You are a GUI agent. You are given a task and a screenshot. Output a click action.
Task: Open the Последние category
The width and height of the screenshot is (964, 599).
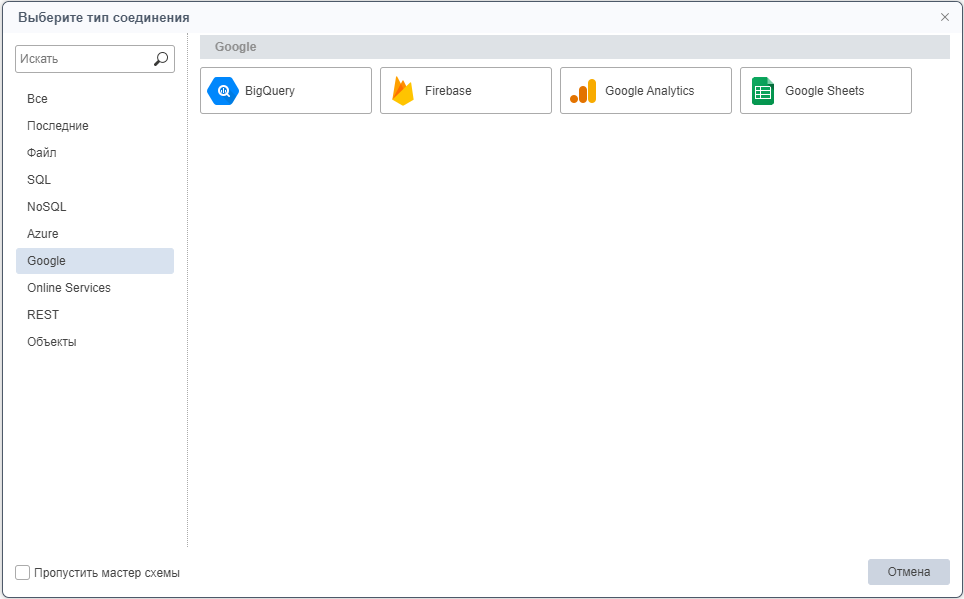pos(58,126)
